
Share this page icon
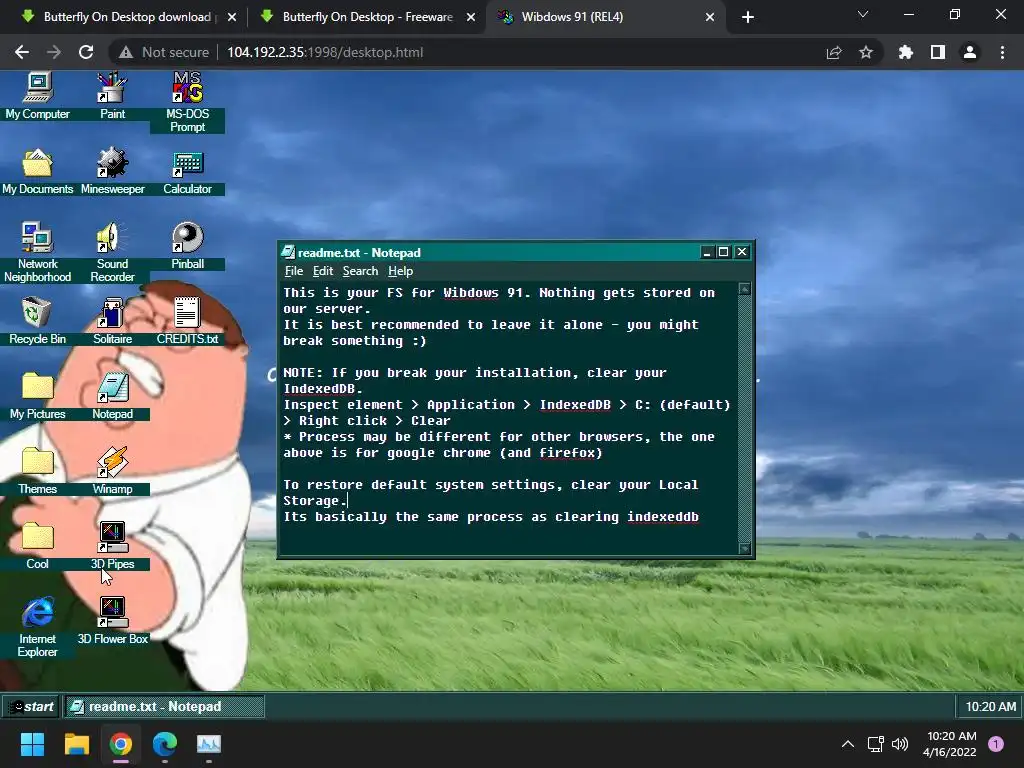[834, 52]
